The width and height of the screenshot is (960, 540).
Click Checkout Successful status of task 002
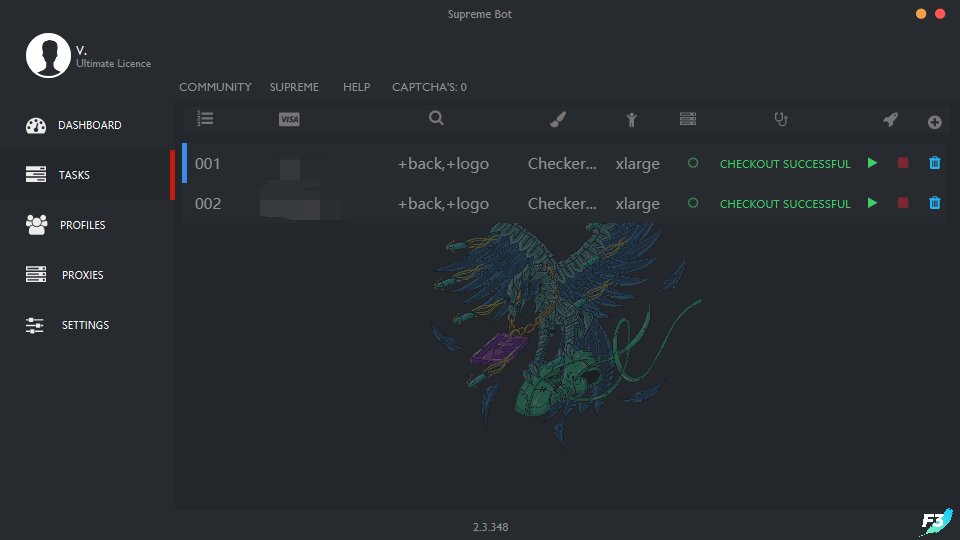point(785,204)
